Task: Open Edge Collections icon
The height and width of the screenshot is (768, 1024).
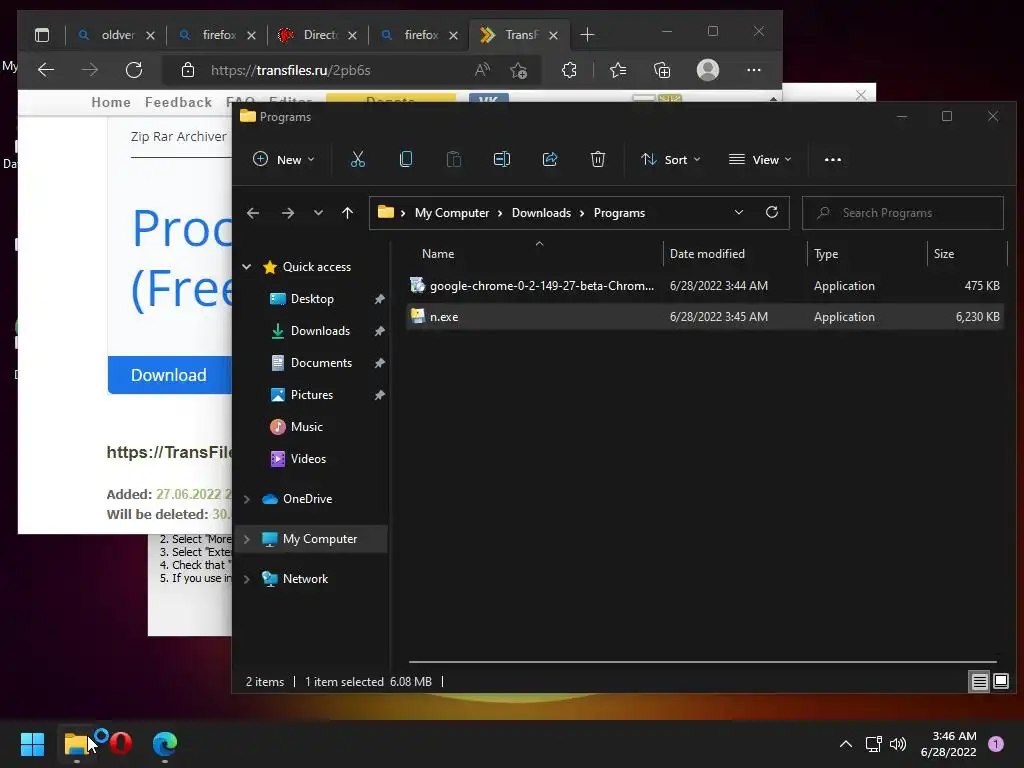Action: pyautogui.click(x=662, y=70)
